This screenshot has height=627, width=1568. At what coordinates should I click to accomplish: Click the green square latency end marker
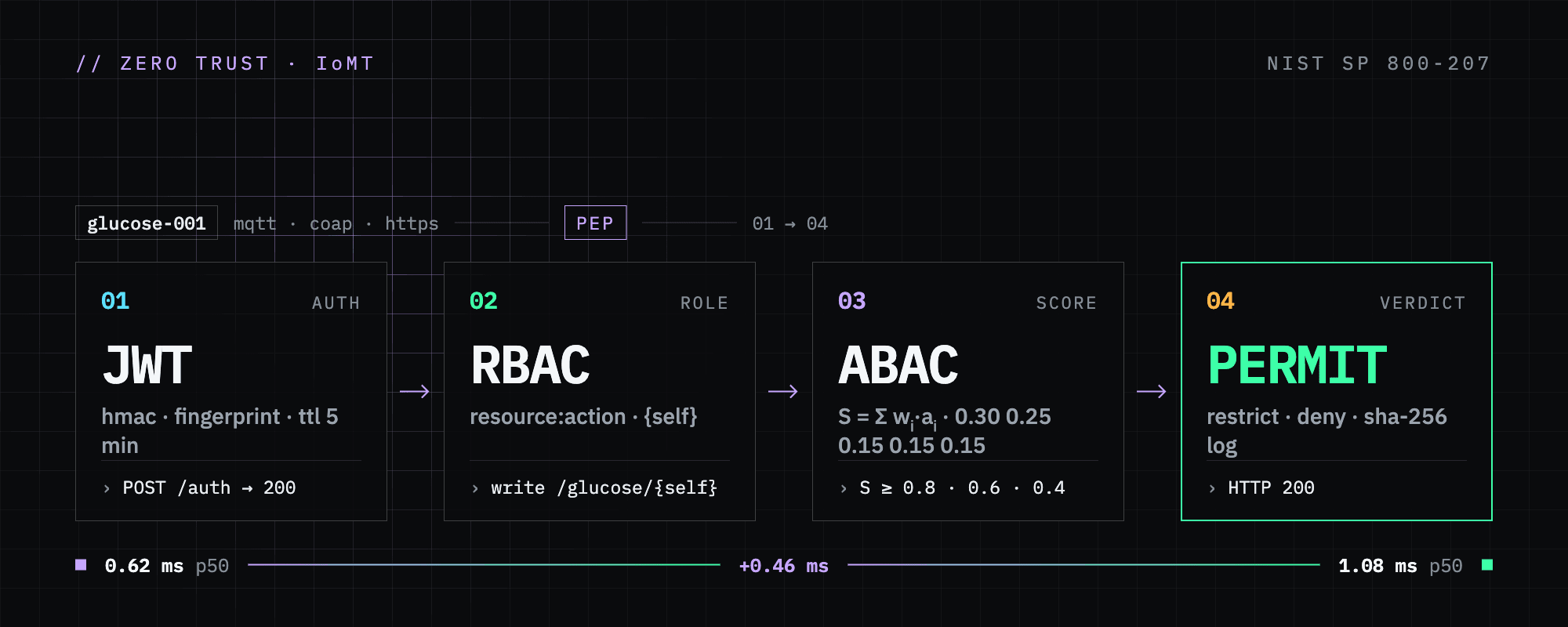pyautogui.click(x=1487, y=565)
